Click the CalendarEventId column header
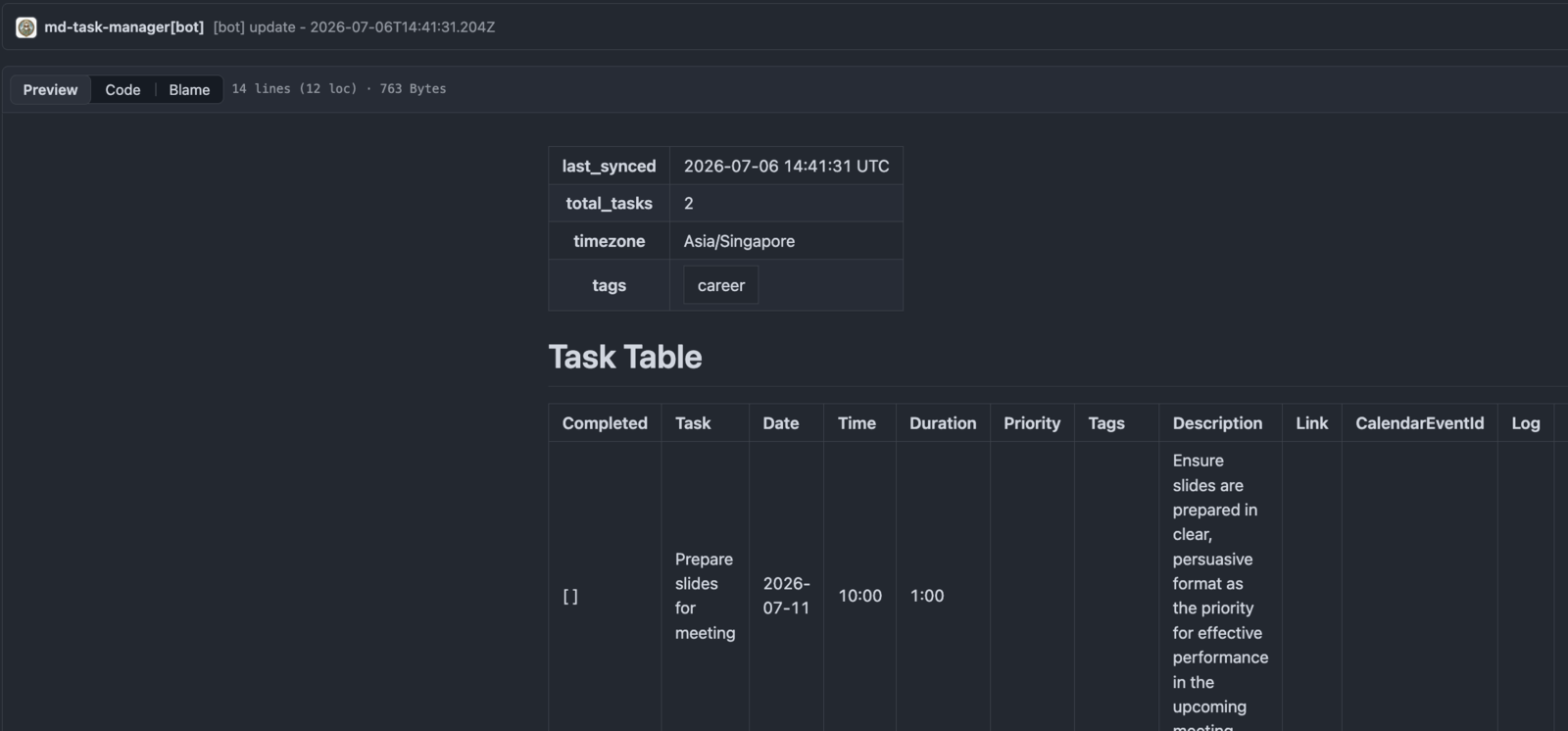Viewport: 1568px width, 731px height. pos(1419,423)
